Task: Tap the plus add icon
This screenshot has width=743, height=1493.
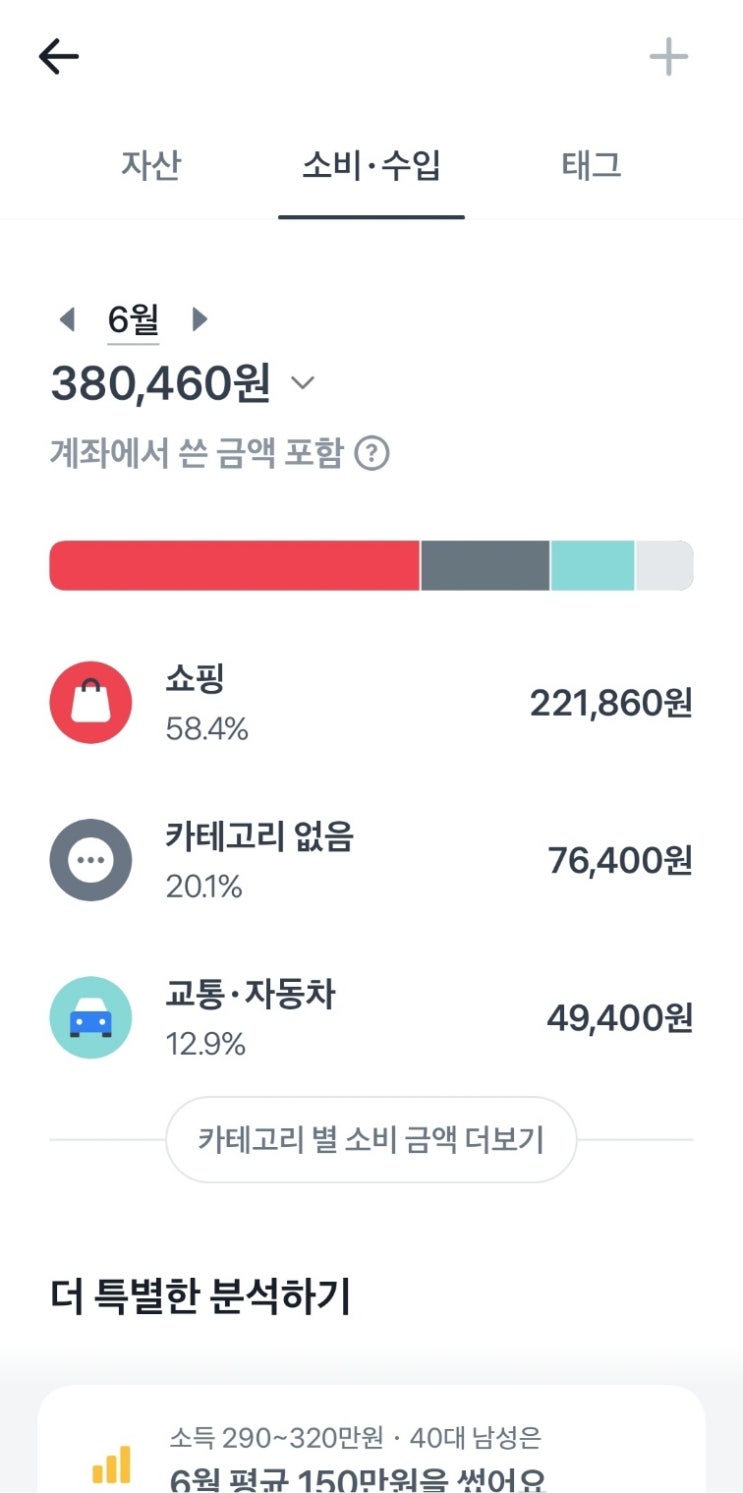Action: click(668, 57)
